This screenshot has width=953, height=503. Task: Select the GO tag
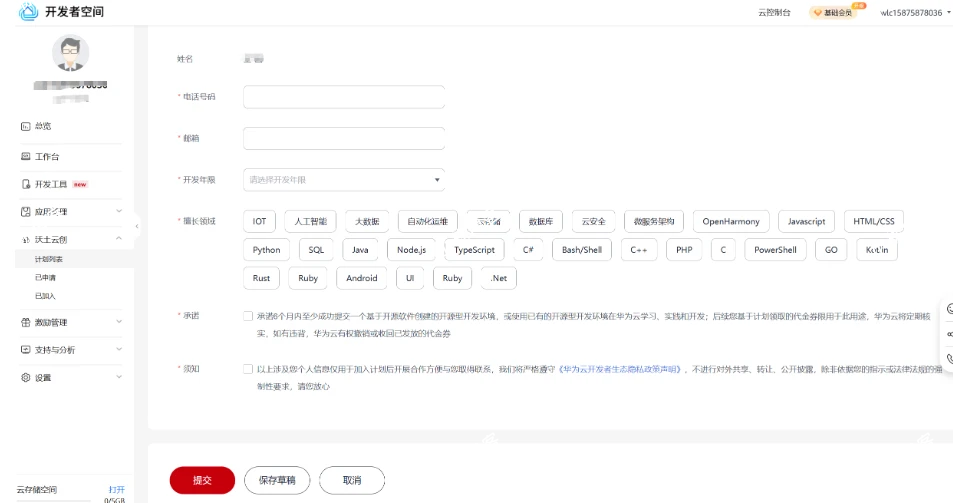coord(831,250)
